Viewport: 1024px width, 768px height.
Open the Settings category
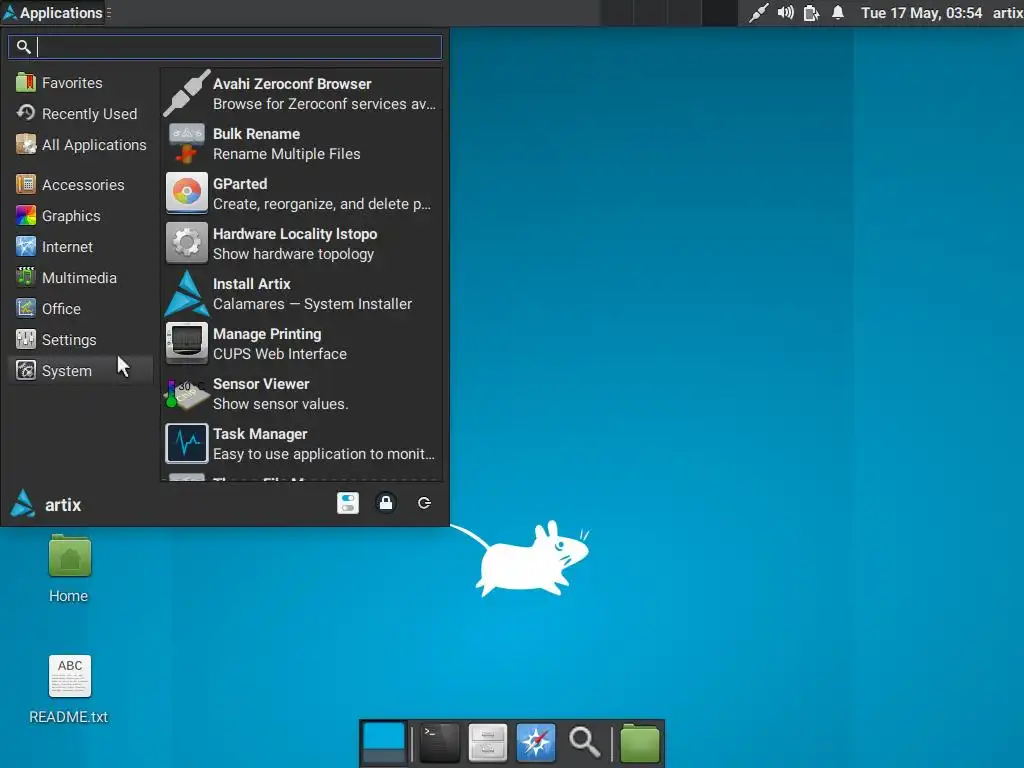click(80, 340)
